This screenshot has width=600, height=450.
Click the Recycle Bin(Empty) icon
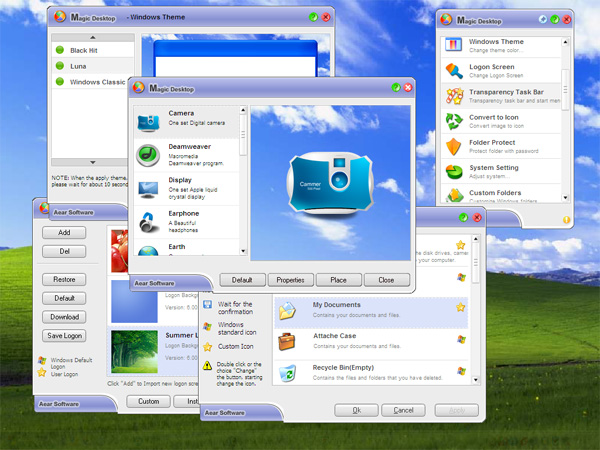pos(287,373)
